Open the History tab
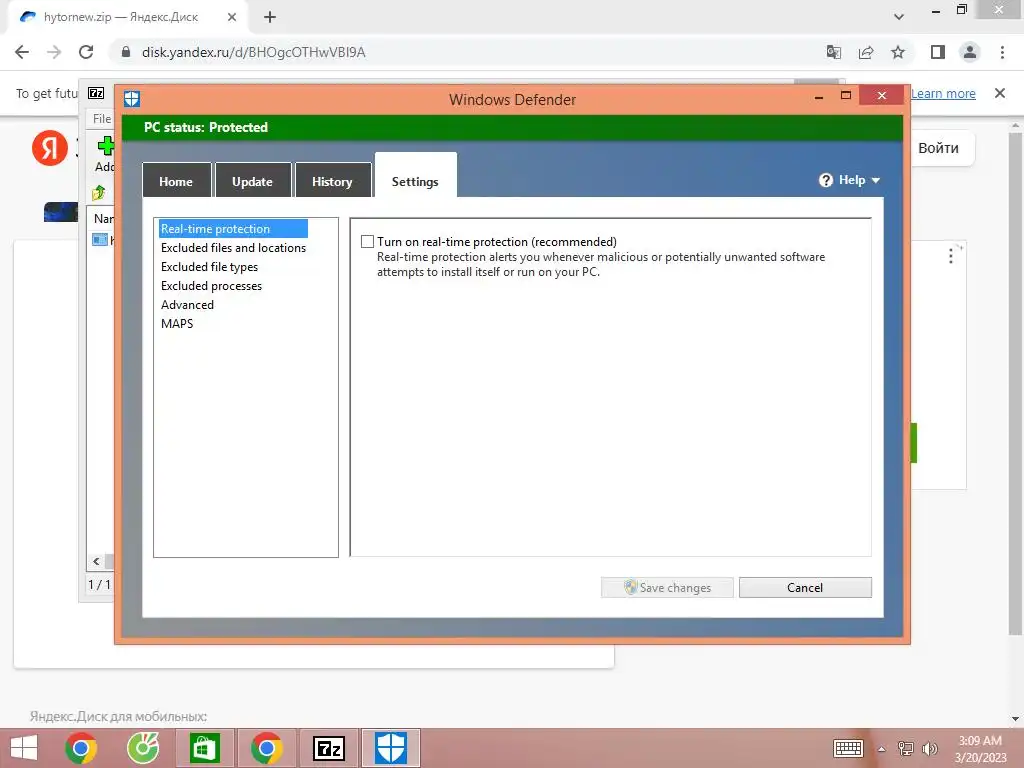Screen dimensions: 1024x768 point(332,181)
